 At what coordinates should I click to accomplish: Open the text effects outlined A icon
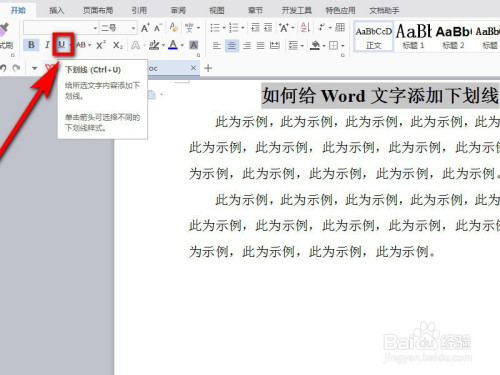click(135, 45)
